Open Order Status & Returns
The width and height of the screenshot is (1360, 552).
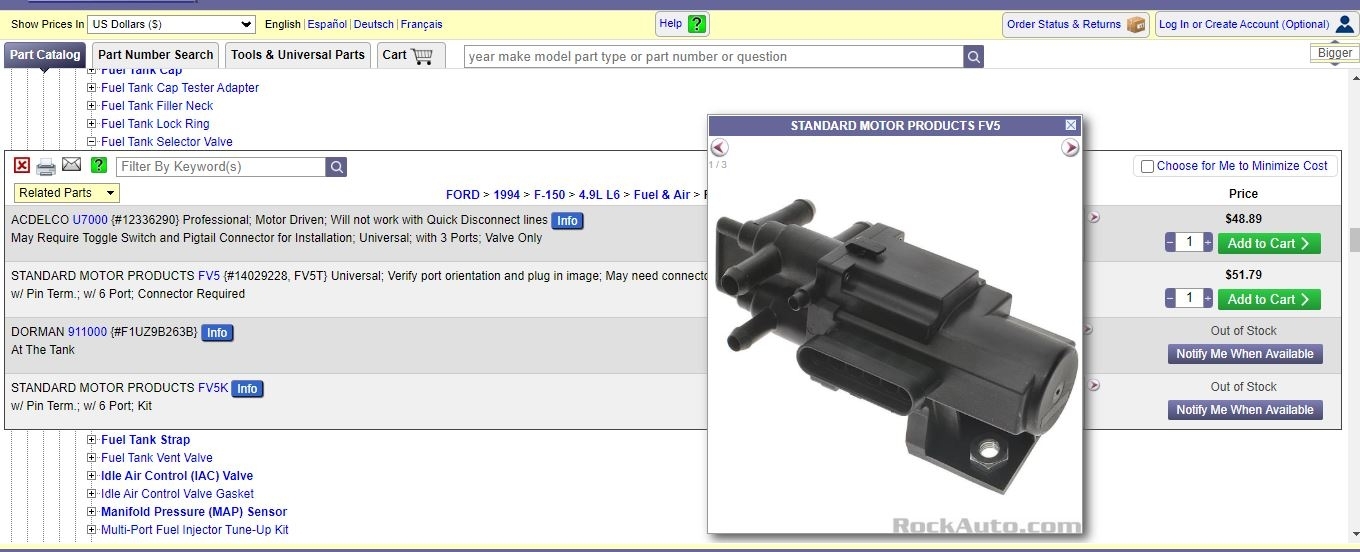click(x=1075, y=24)
